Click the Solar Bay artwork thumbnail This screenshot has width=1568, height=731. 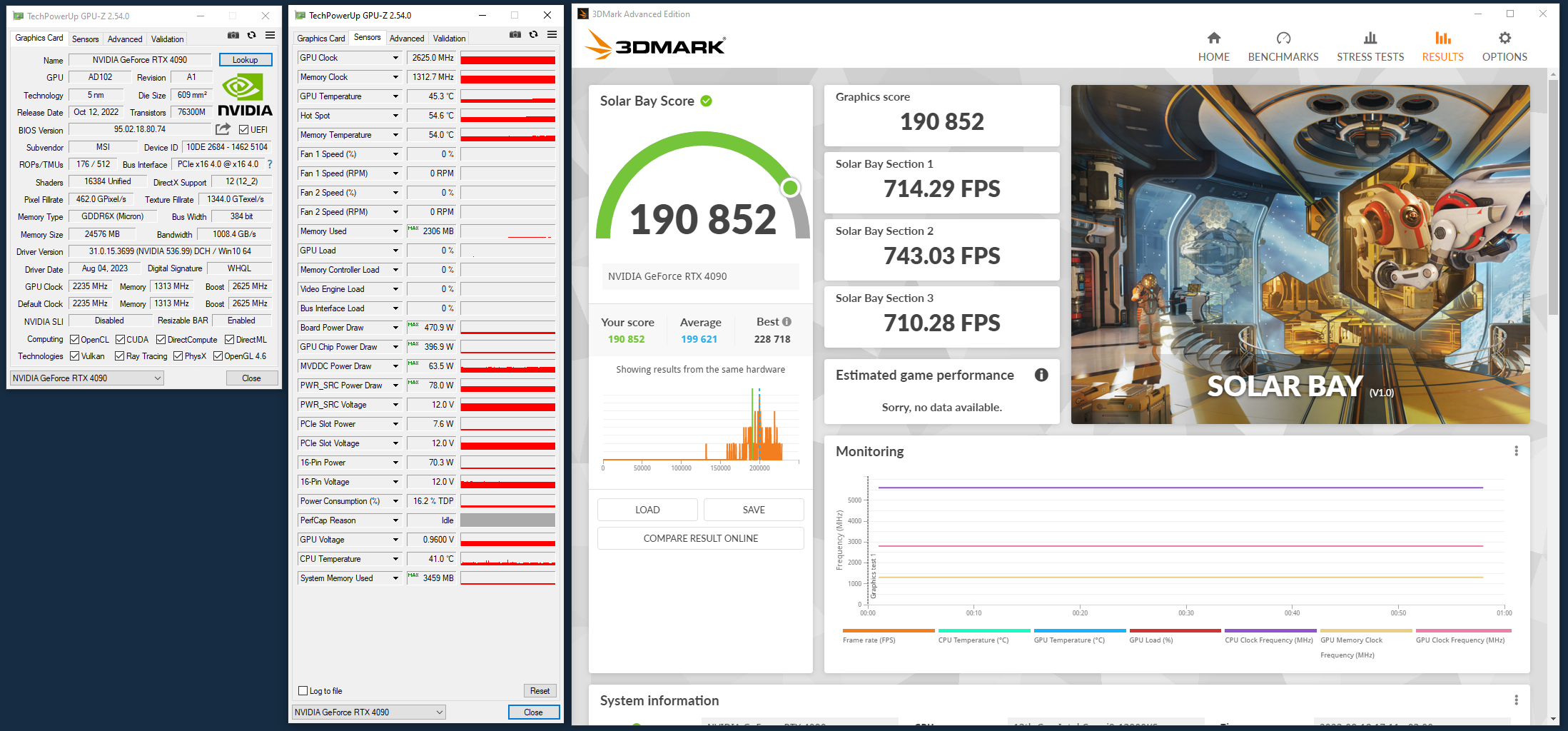[x=1300, y=254]
